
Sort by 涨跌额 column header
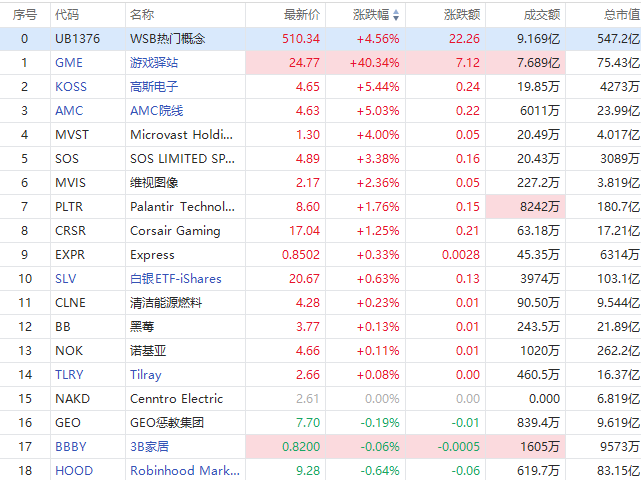pos(462,15)
